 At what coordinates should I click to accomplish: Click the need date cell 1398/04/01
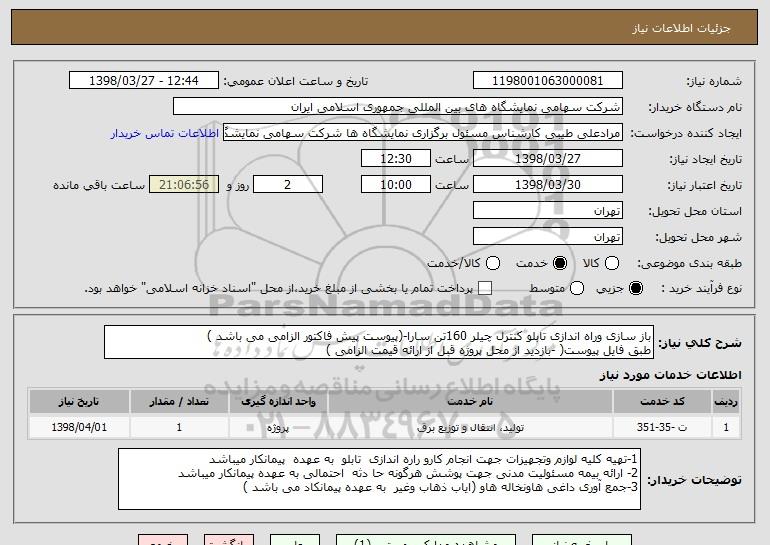click(79, 427)
